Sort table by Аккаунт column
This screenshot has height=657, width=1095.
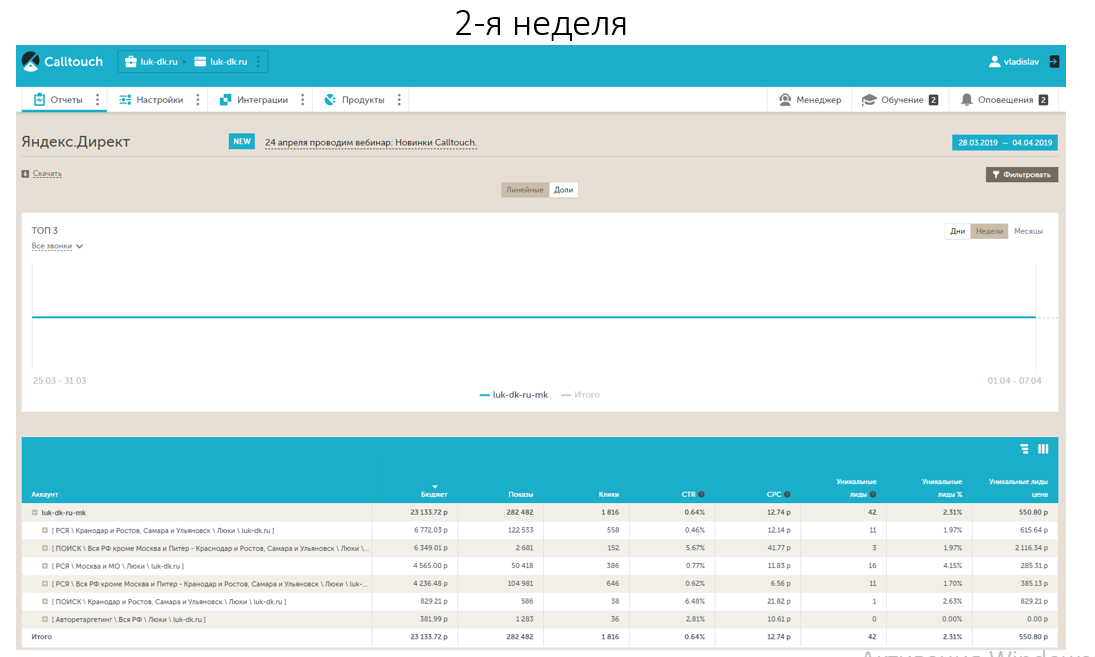pos(45,494)
